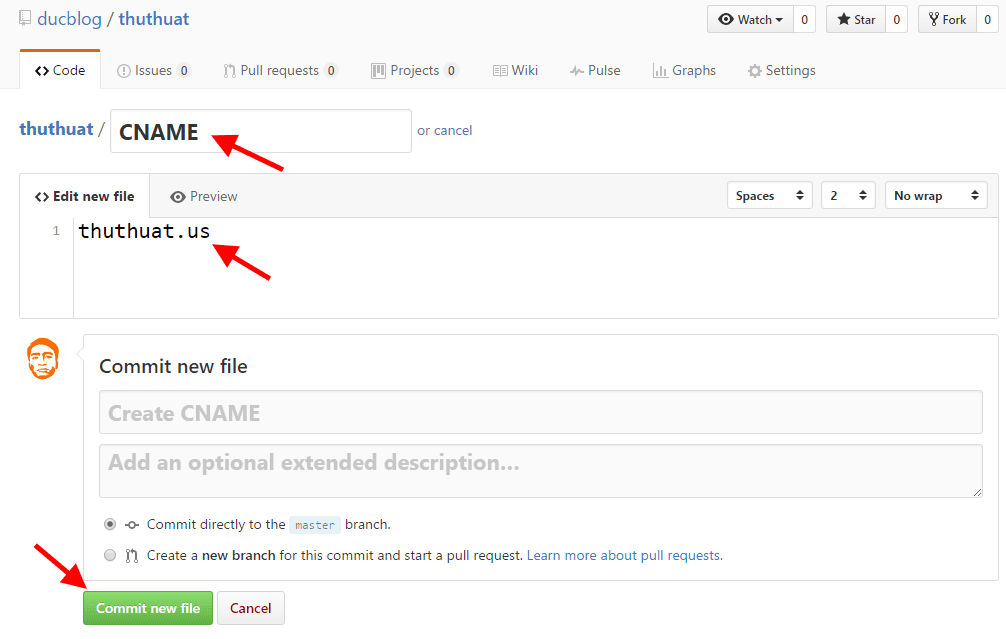Click the Fork count 0

click(987, 19)
